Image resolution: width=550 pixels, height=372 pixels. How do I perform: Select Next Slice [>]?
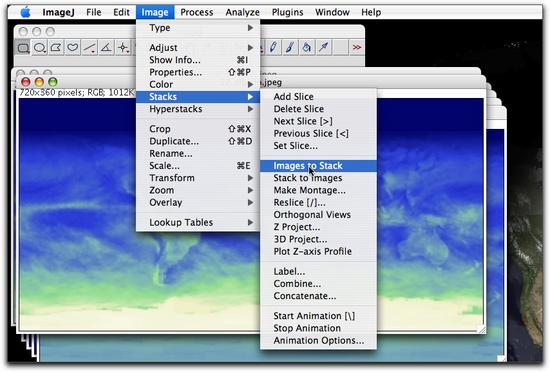coord(318,121)
